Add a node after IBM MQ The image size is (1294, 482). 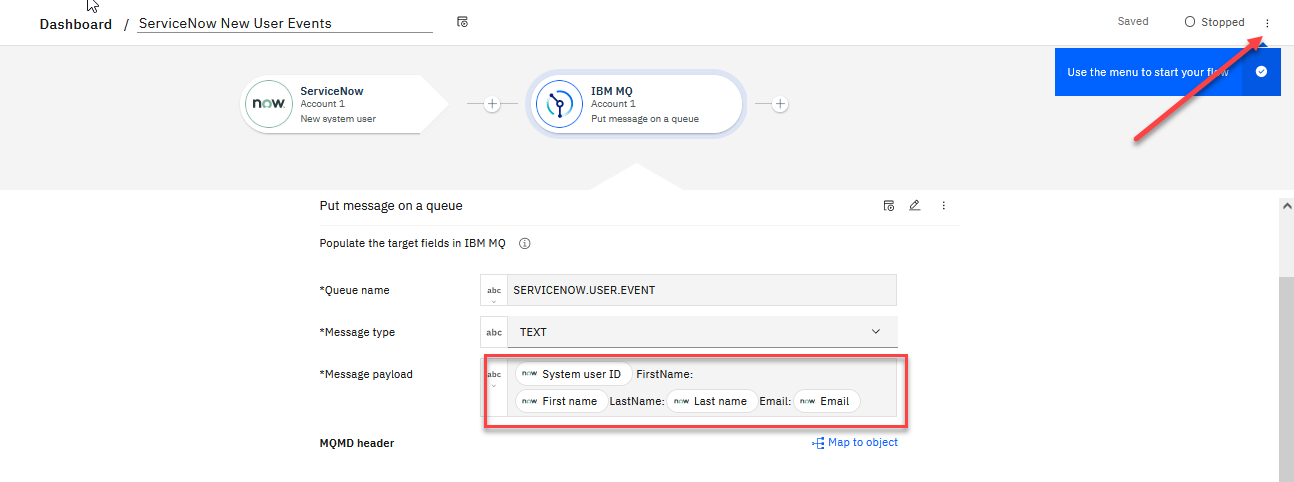[x=781, y=104]
